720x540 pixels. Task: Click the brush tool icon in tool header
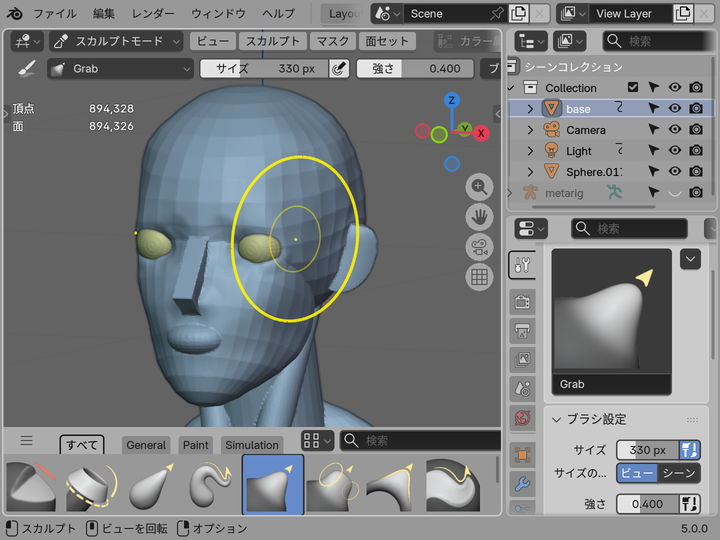27,69
